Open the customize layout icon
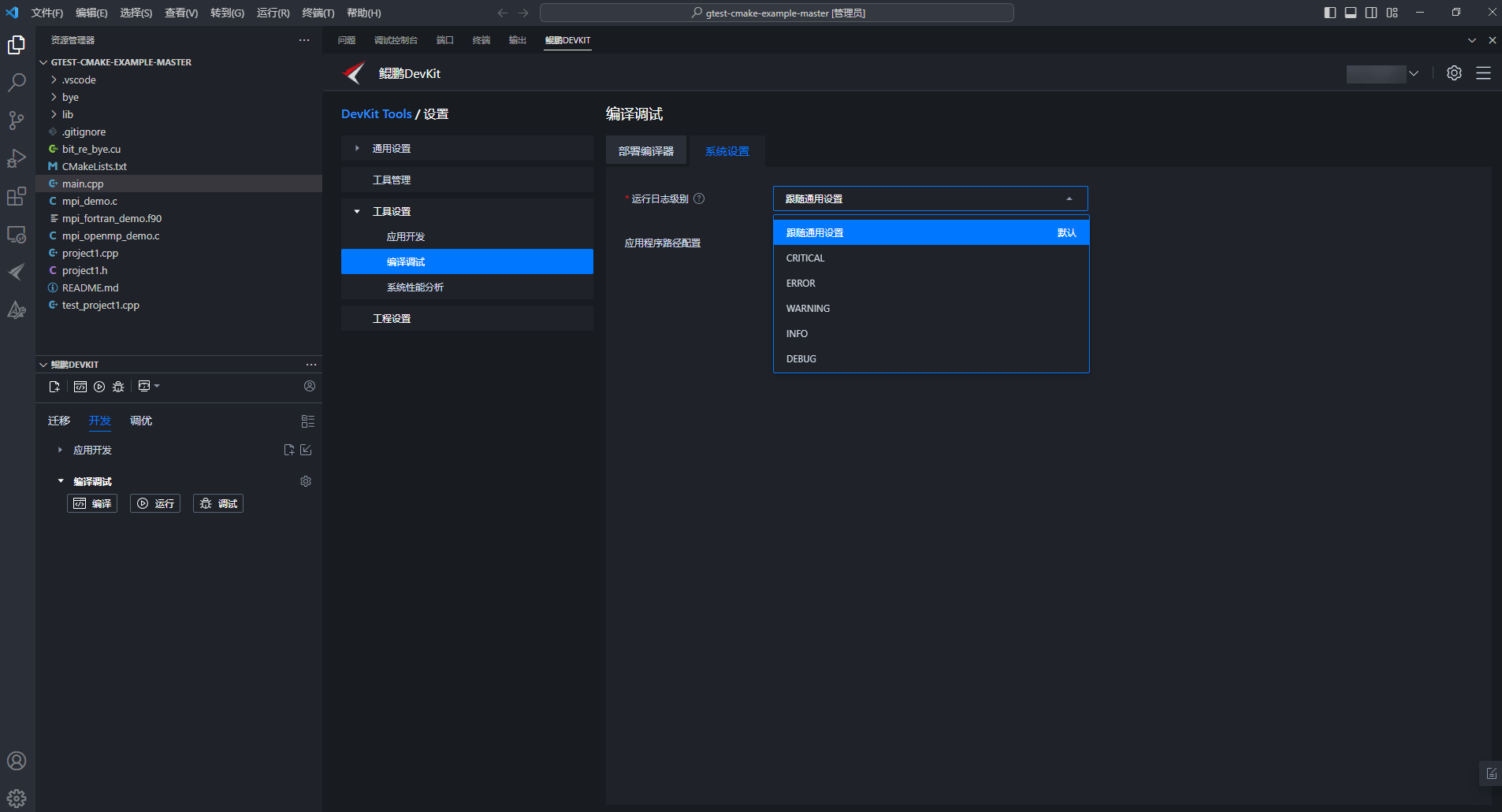Image resolution: width=1502 pixels, height=812 pixels. tap(1392, 13)
